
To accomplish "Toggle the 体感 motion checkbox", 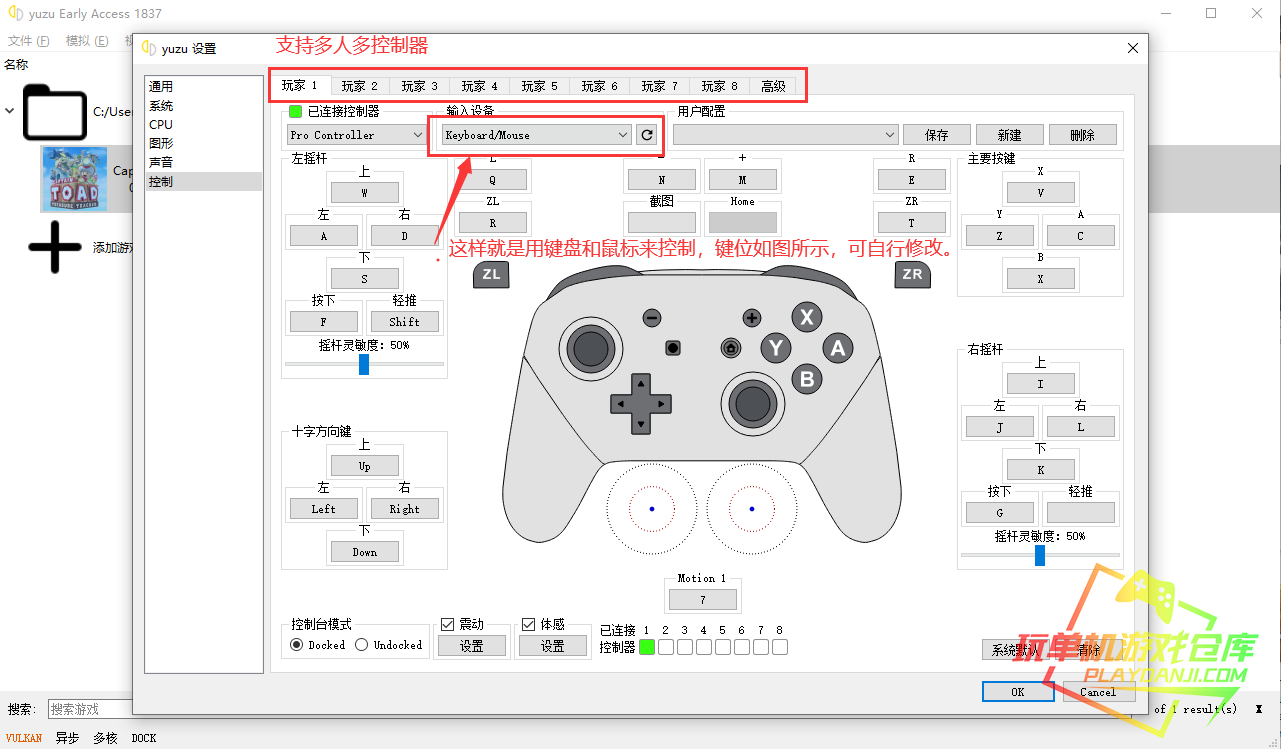I will tap(529, 625).
